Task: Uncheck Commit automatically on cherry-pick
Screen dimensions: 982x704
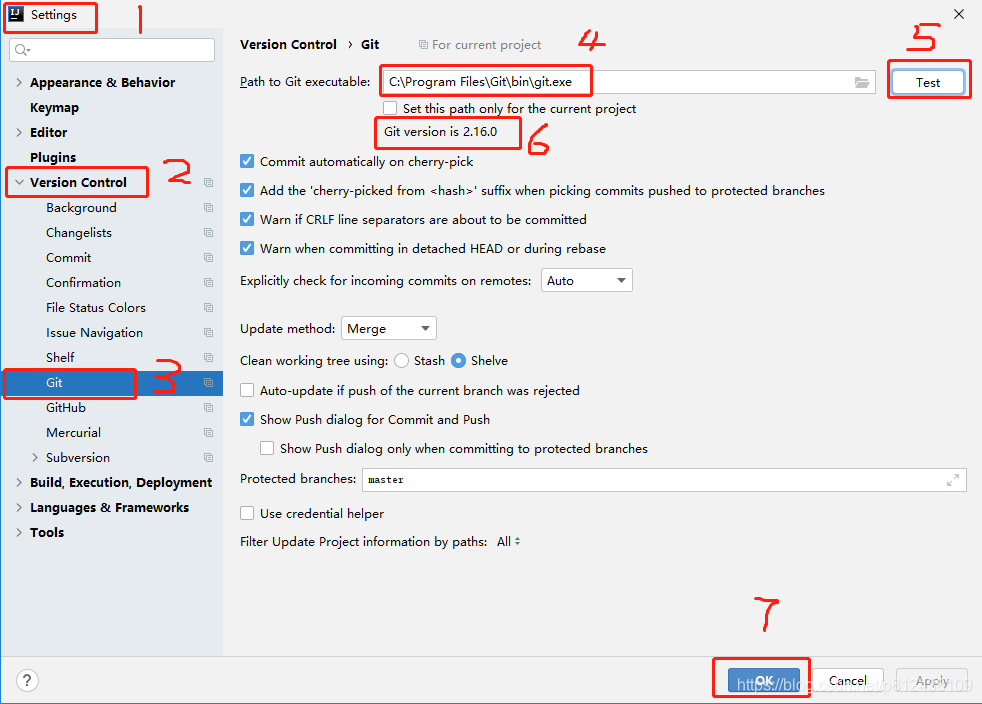Action: [x=247, y=162]
